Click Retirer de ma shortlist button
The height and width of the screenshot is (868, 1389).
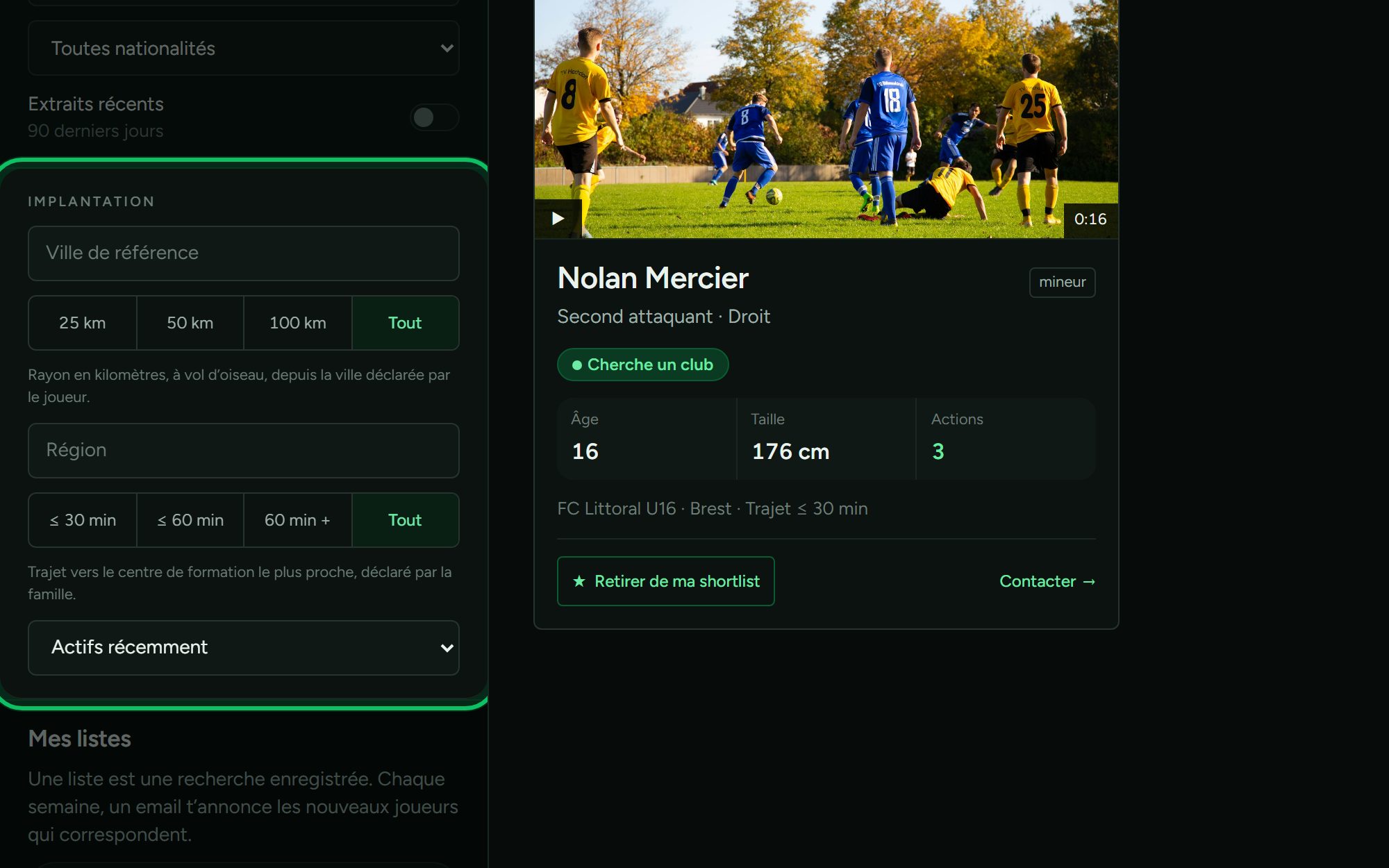click(665, 581)
